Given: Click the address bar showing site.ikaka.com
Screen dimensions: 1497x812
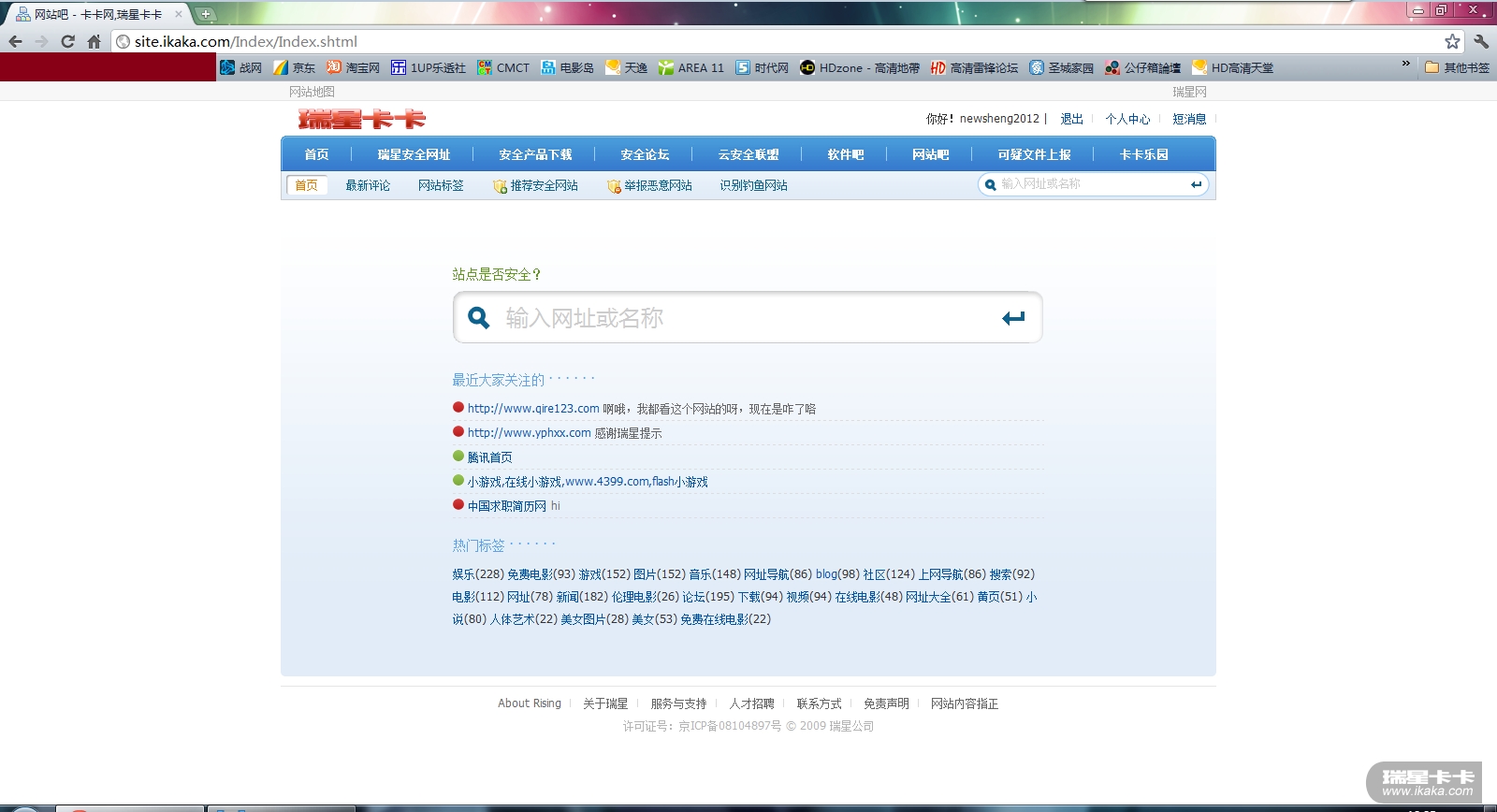Looking at the screenshot, I should click(x=786, y=41).
